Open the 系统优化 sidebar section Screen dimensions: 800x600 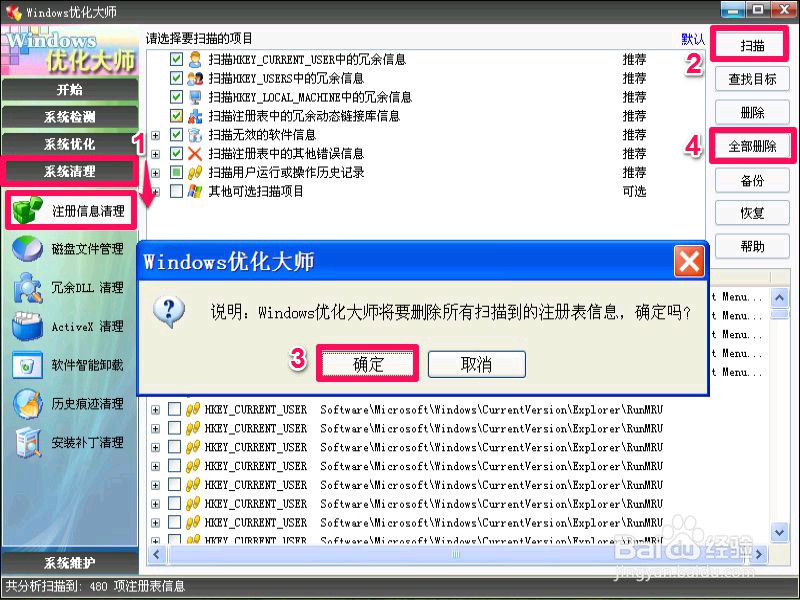click(70, 144)
